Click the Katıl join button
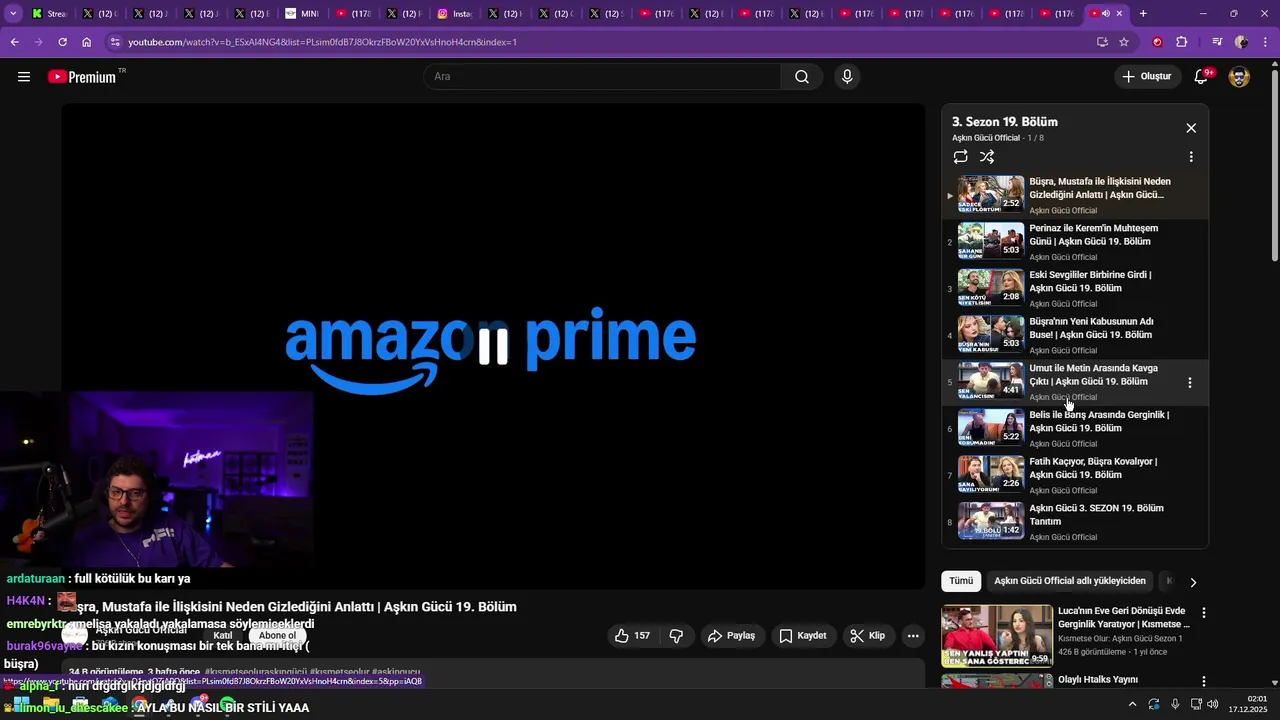 [x=223, y=636]
